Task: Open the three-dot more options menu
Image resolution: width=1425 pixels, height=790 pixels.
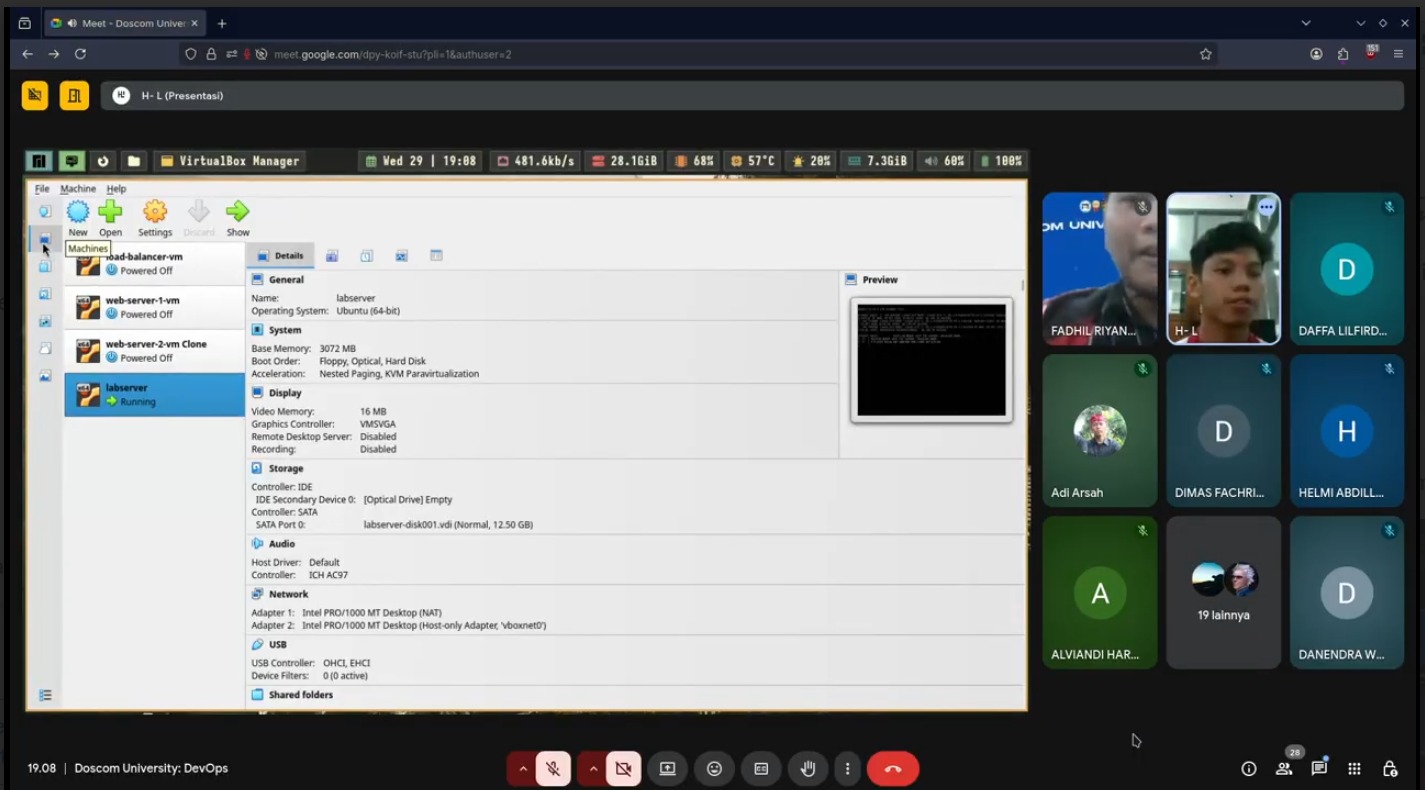Action: point(847,769)
